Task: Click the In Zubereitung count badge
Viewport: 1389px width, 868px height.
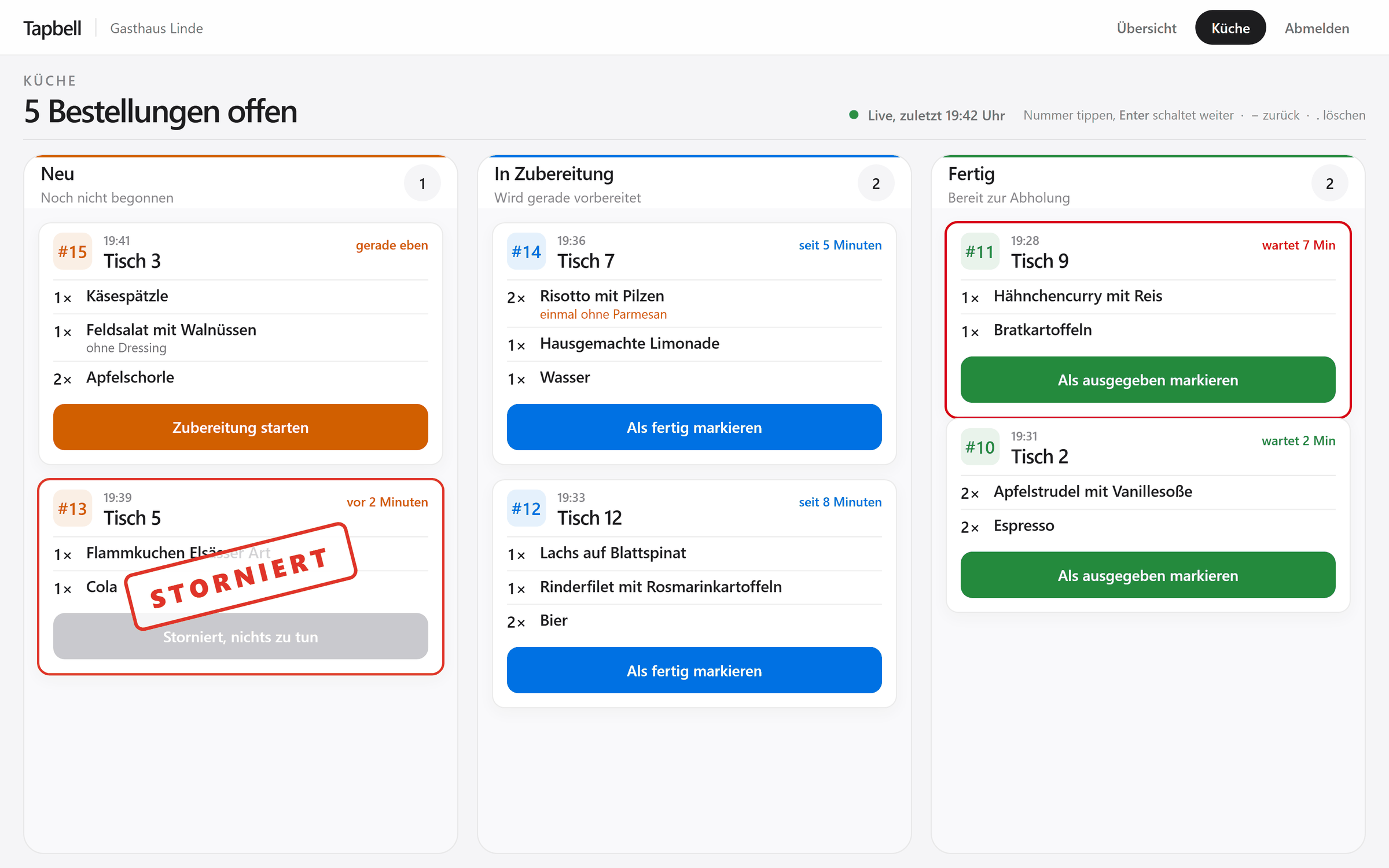Action: (876, 183)
